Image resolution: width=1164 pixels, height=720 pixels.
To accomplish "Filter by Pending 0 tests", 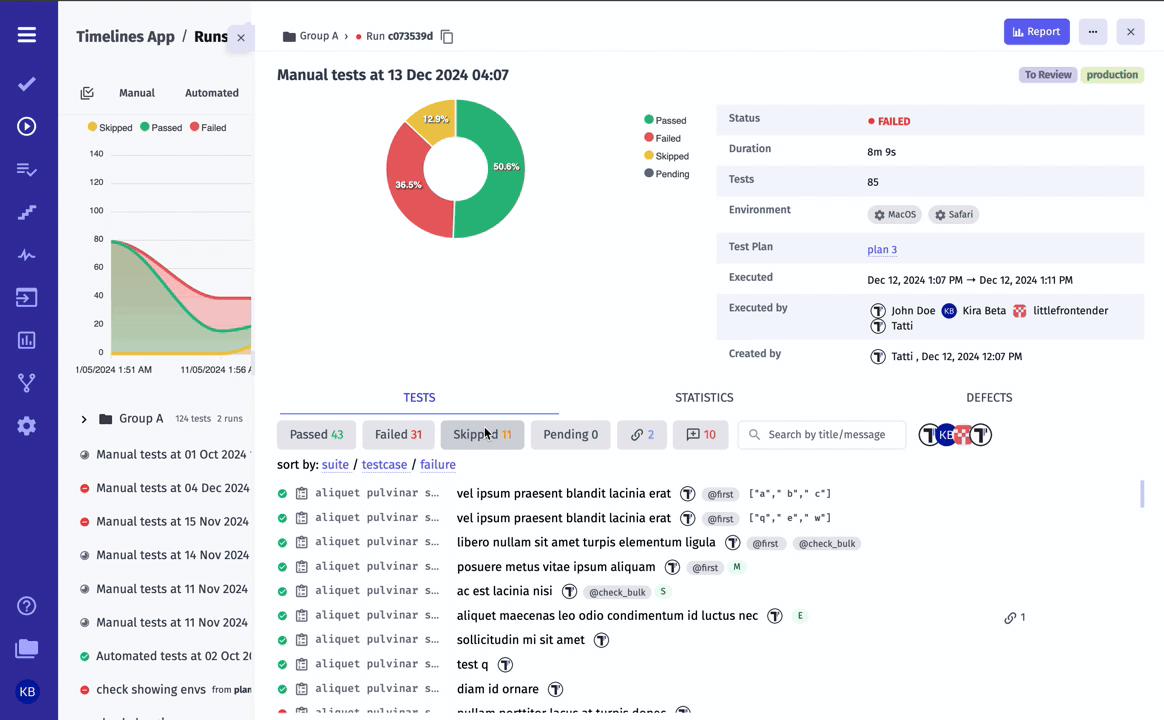I will pyautogui.click(x=570, y=435).
